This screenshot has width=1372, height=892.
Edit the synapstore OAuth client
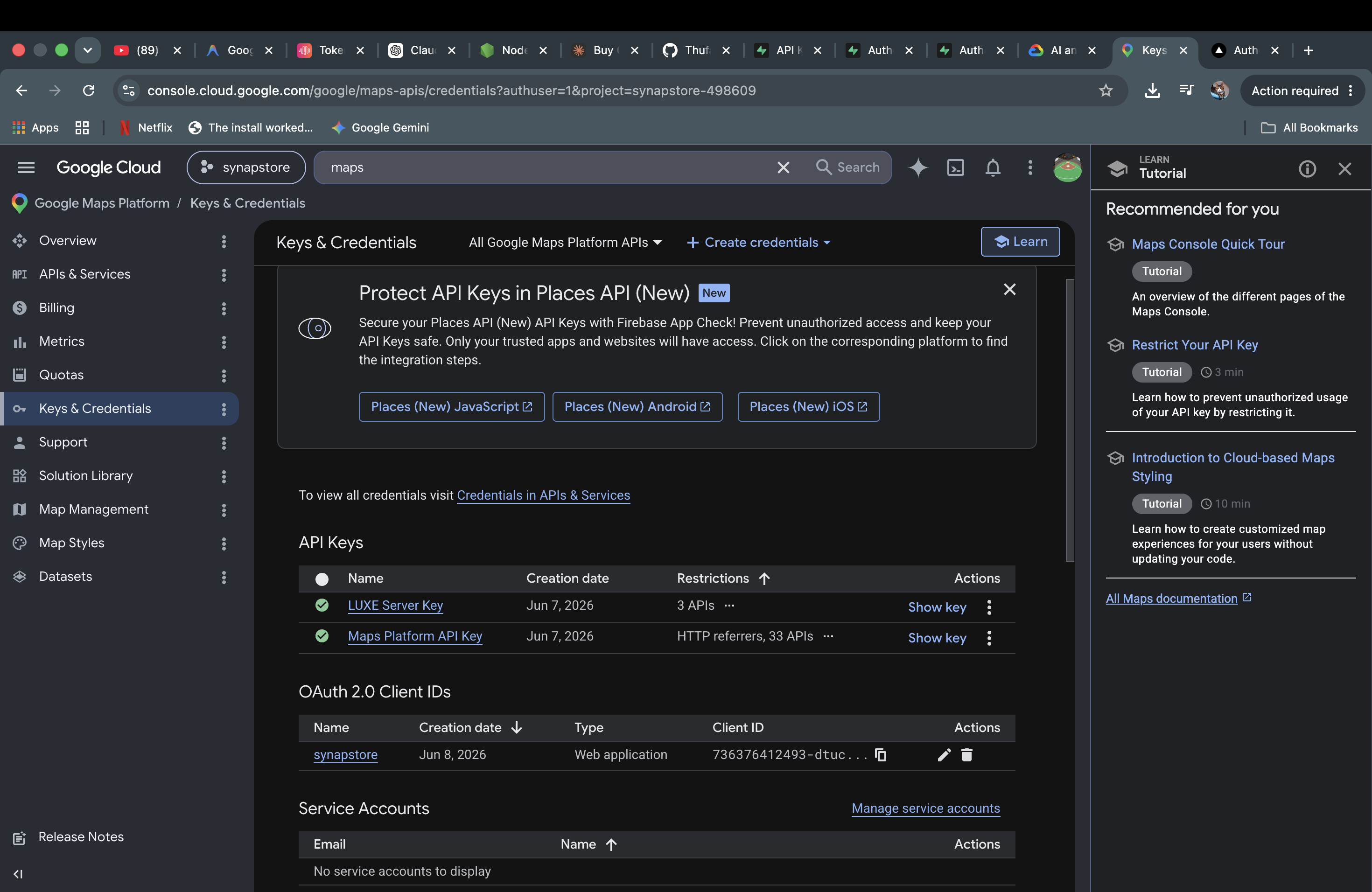(944, 755)
